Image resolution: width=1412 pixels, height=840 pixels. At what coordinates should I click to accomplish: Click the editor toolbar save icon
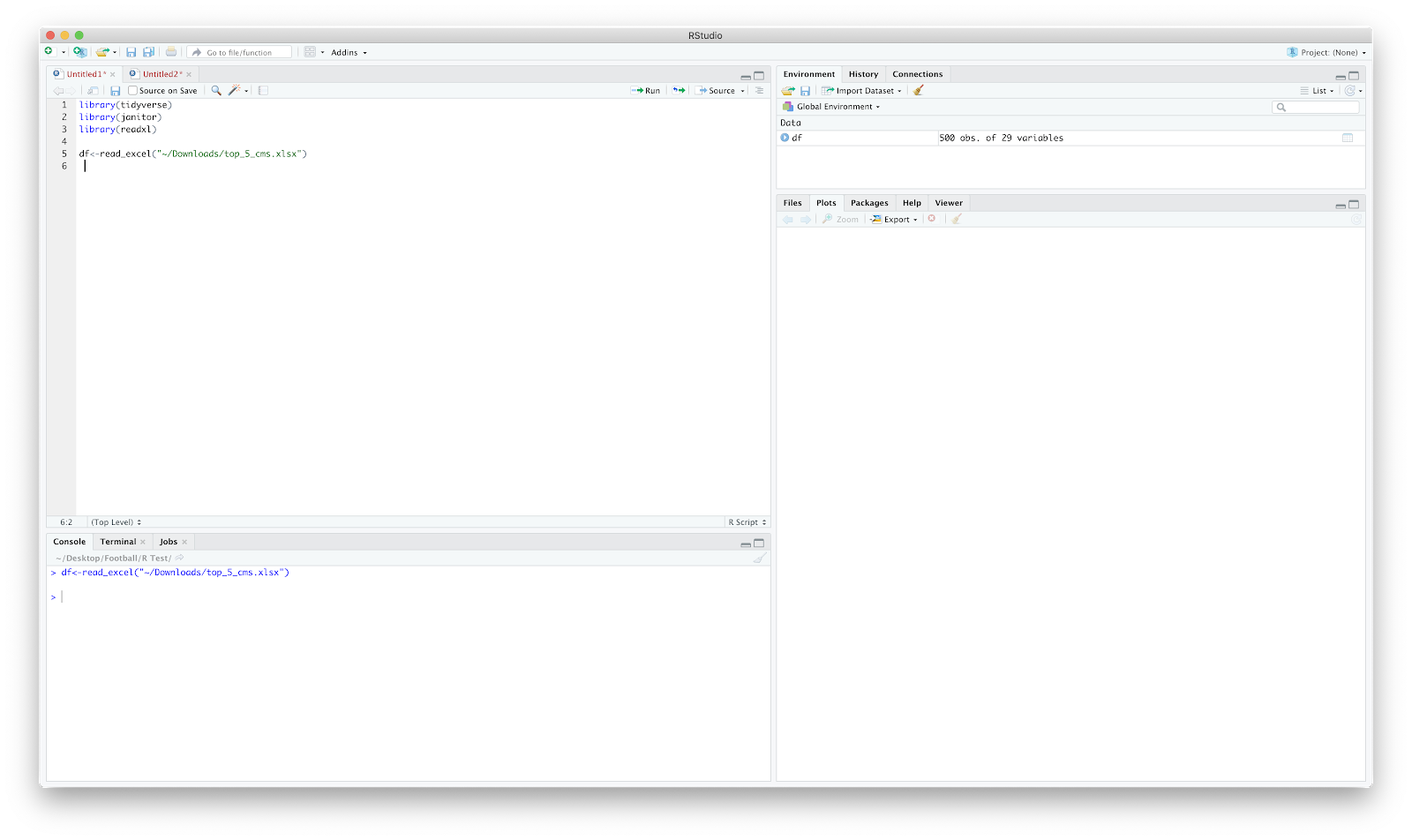coord(115,91)
